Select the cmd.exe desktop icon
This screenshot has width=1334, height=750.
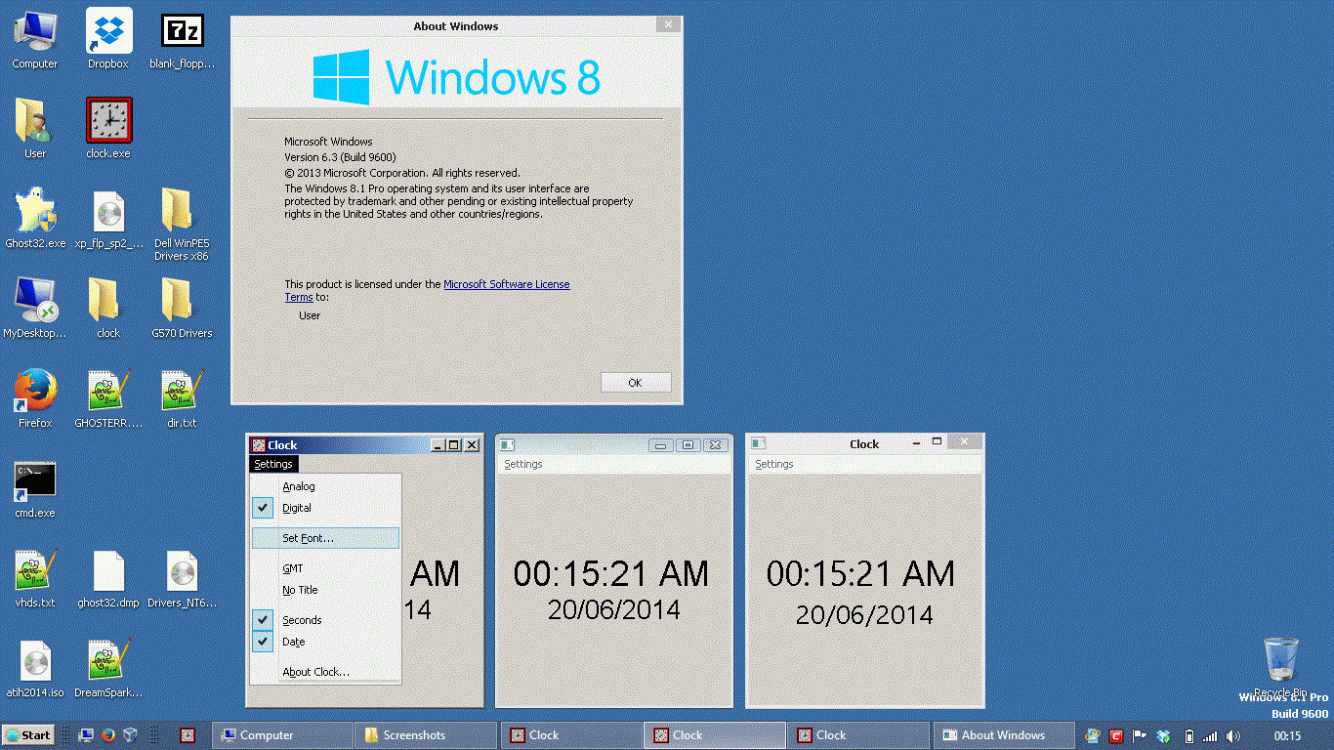point(35,481)
